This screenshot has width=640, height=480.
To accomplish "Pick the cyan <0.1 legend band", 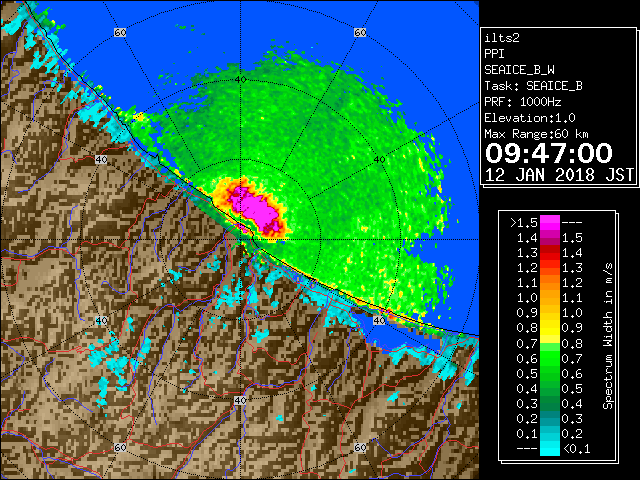I will click(549, 449).
